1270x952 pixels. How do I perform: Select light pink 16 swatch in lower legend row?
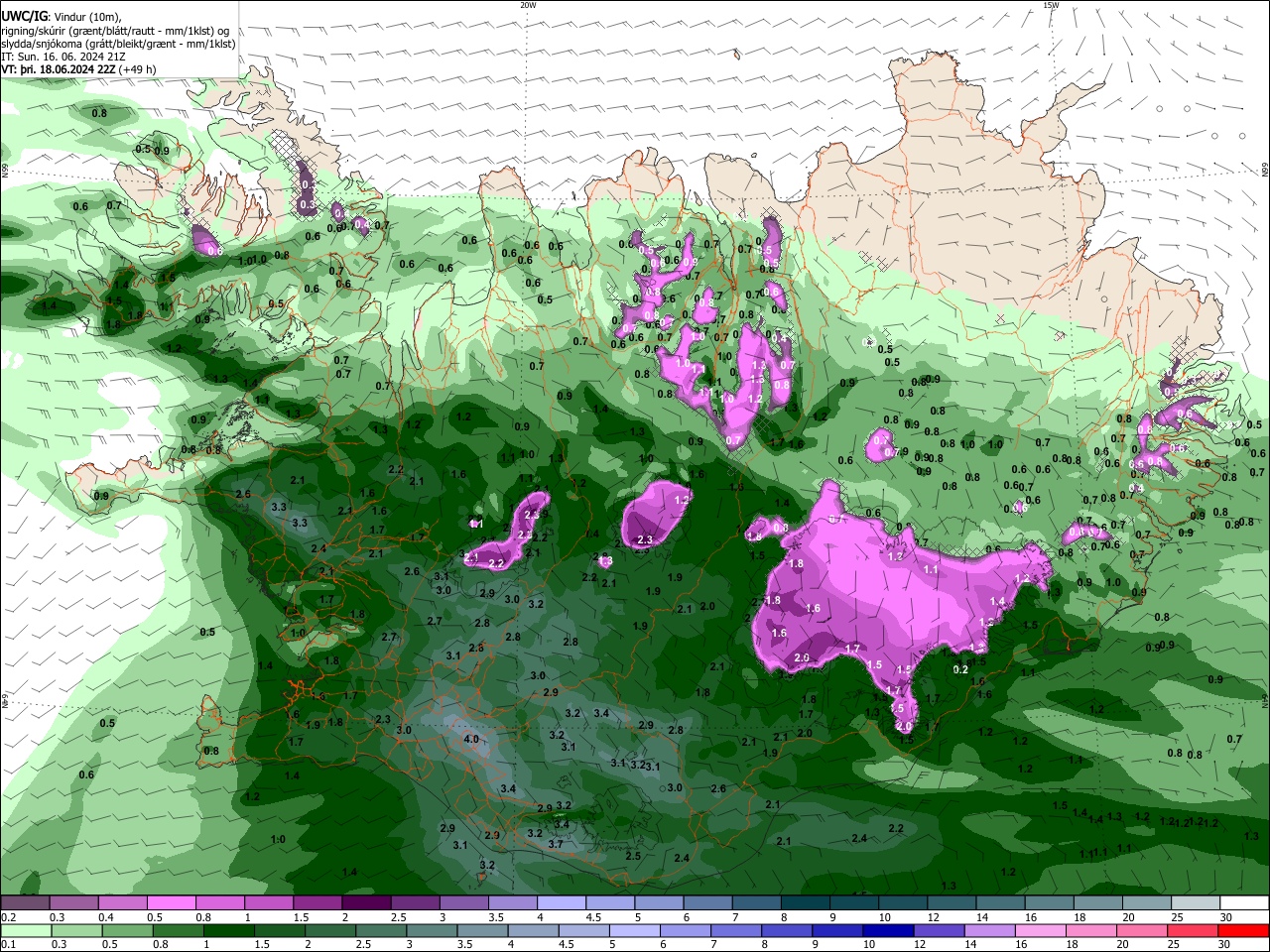tap(1042, 931)
